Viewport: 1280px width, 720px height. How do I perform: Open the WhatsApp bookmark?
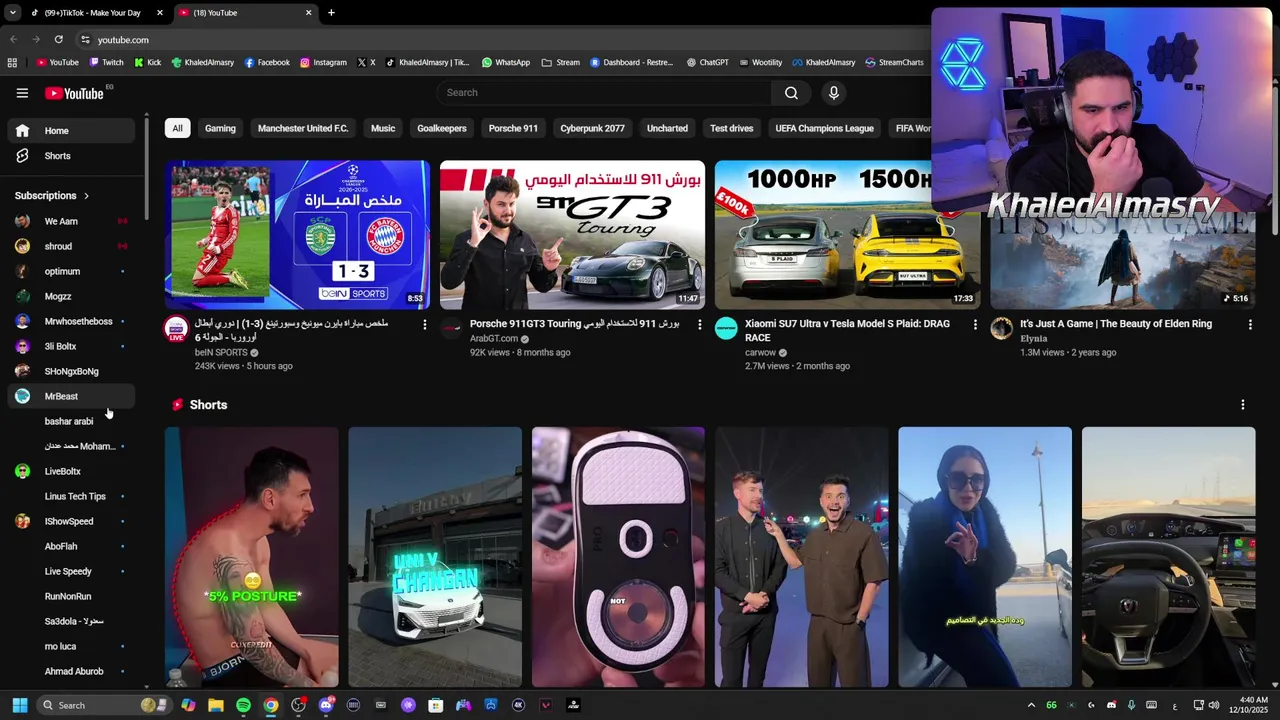[506, 62]
